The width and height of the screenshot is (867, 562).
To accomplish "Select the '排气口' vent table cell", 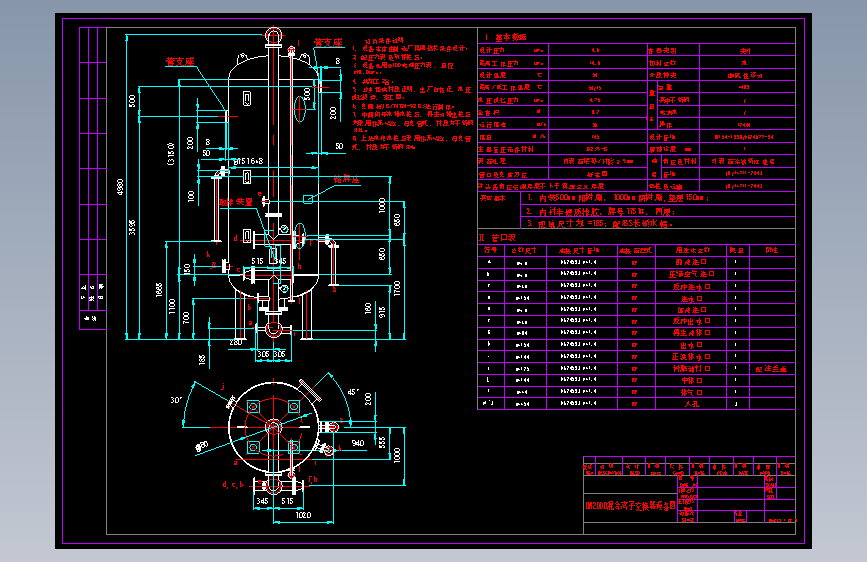I will pyautogui.click(x=692, y=392).
